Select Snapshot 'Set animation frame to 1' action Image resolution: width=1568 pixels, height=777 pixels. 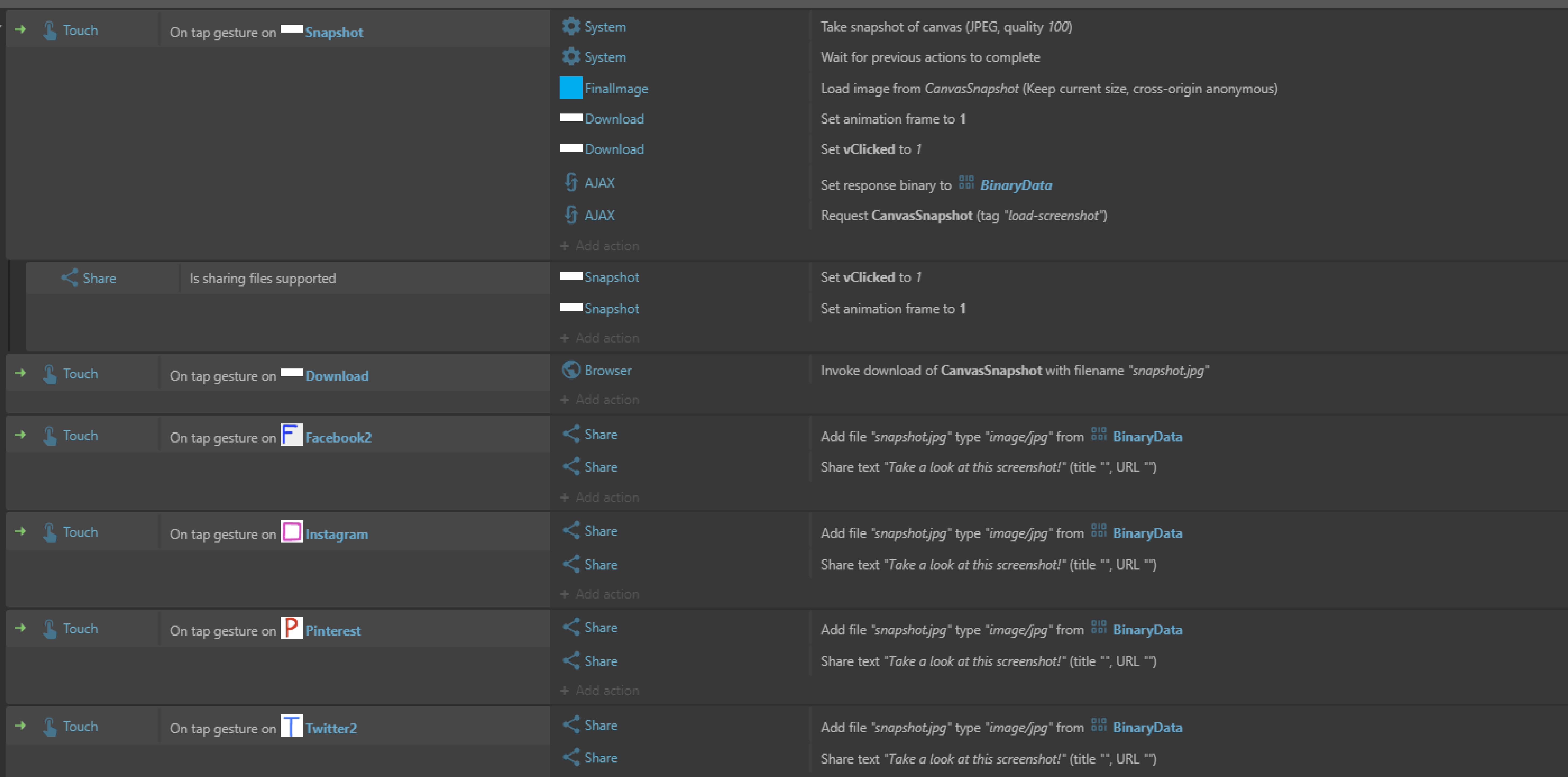[x=893, y=309]
